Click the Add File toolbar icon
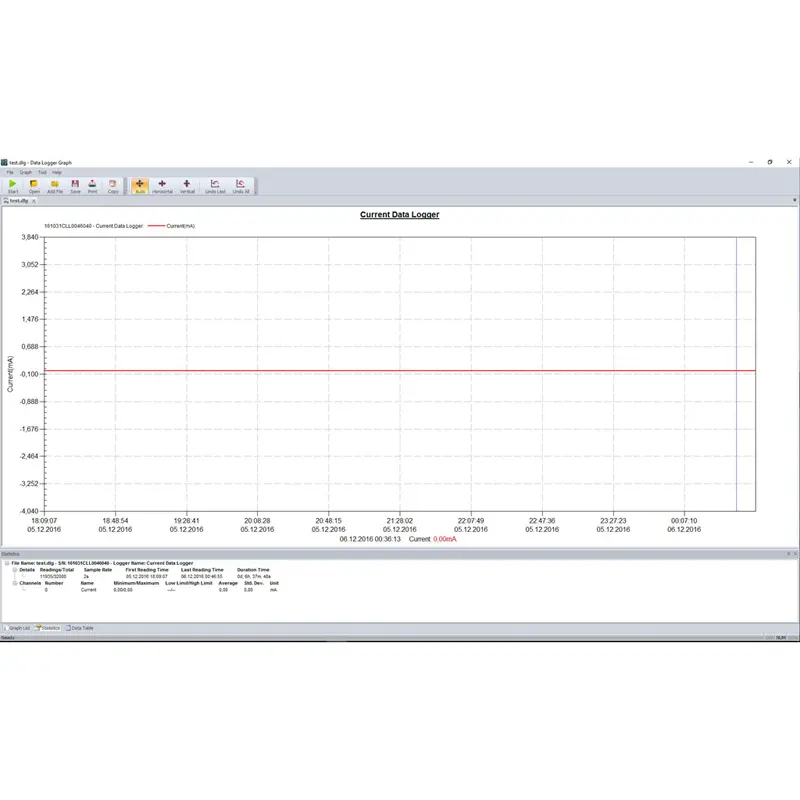The image size is (800, 800). [55, 185]
